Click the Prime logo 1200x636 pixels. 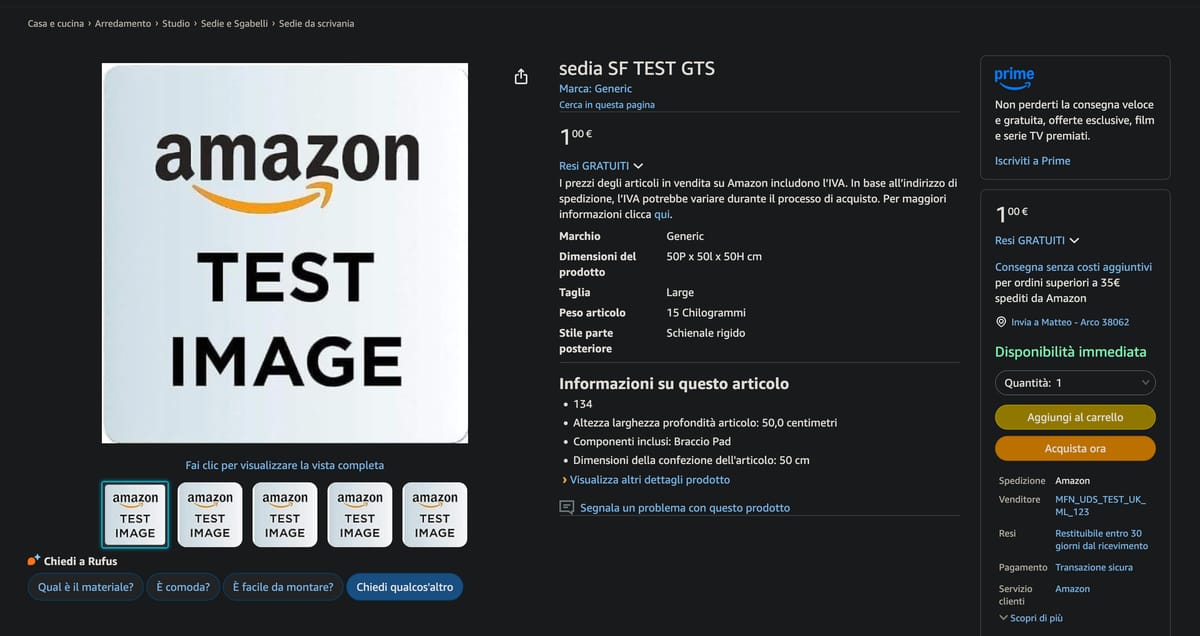click(1014, 76)
